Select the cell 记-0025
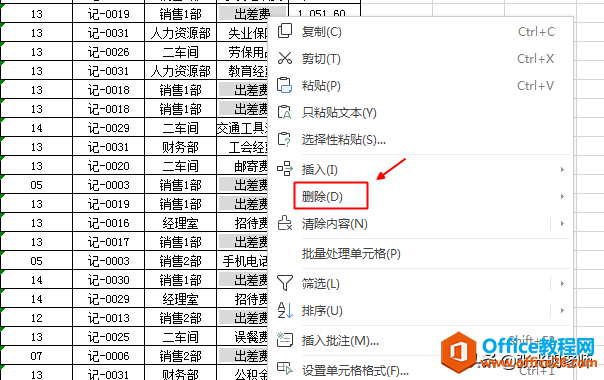The image size is (604, 380). tap(108, 337)
